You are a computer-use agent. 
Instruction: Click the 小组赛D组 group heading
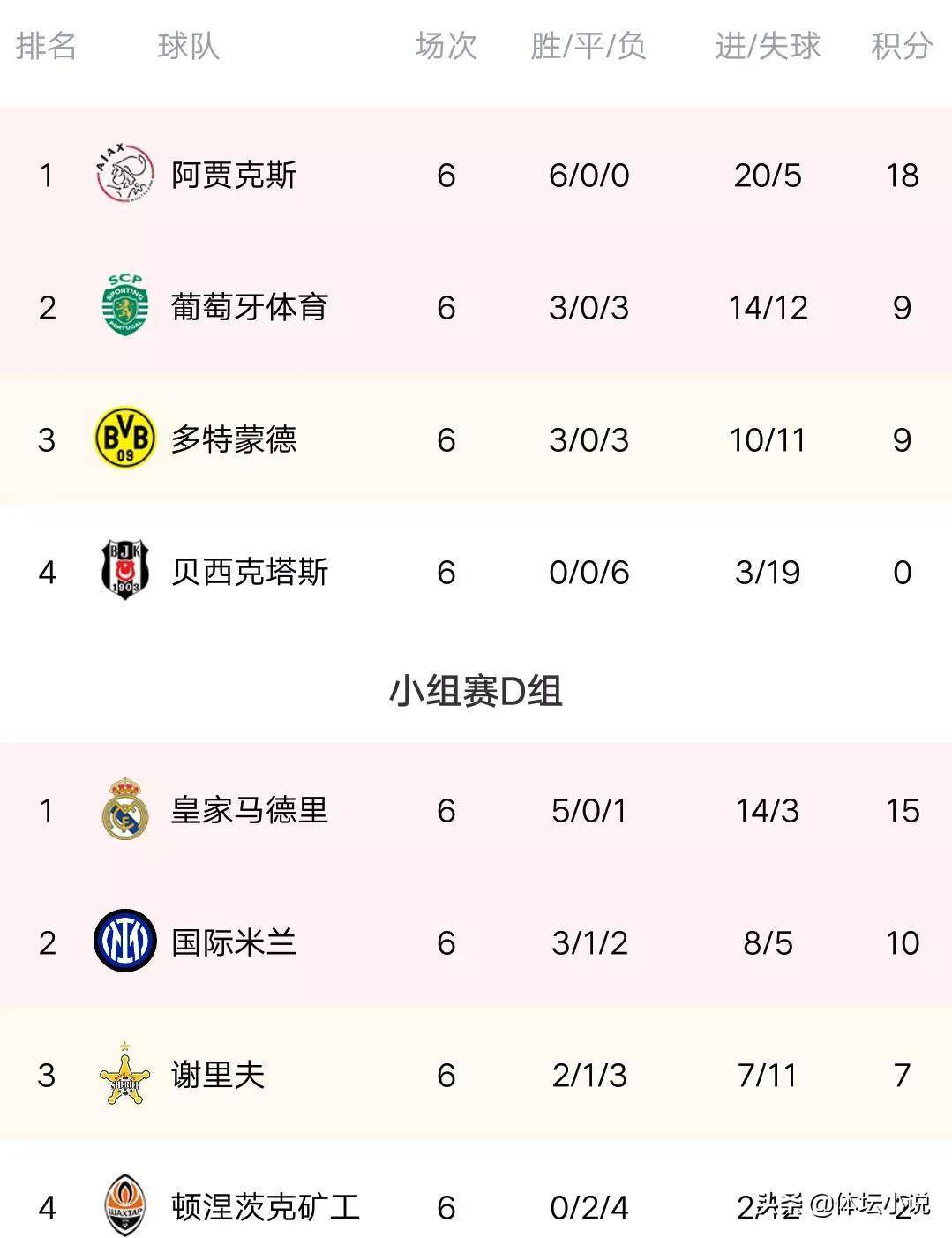pyautogui.click(x=476, y=691)
